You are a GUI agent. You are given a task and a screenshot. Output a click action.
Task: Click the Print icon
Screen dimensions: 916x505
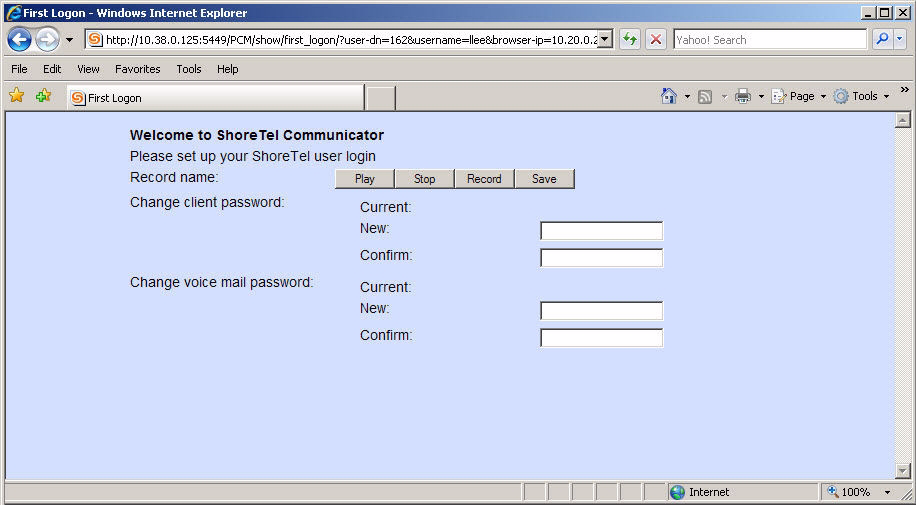(x=743, y=96)
